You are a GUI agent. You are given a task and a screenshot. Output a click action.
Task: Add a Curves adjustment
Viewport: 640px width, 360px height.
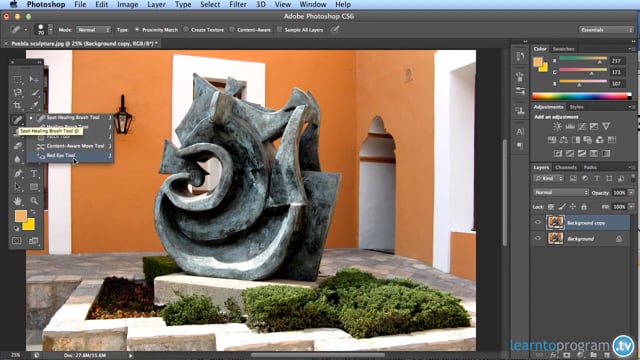point(582,127)
